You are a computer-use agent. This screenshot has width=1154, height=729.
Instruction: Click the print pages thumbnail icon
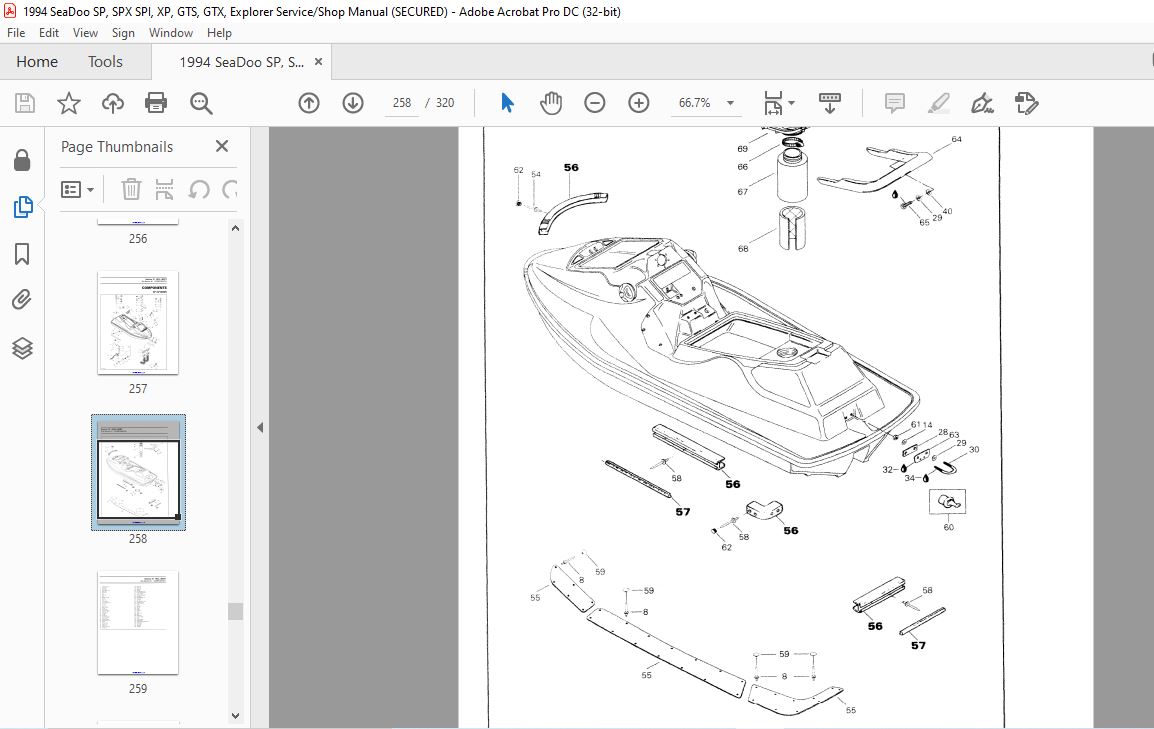pyautogui.click(x=165, y=190)
